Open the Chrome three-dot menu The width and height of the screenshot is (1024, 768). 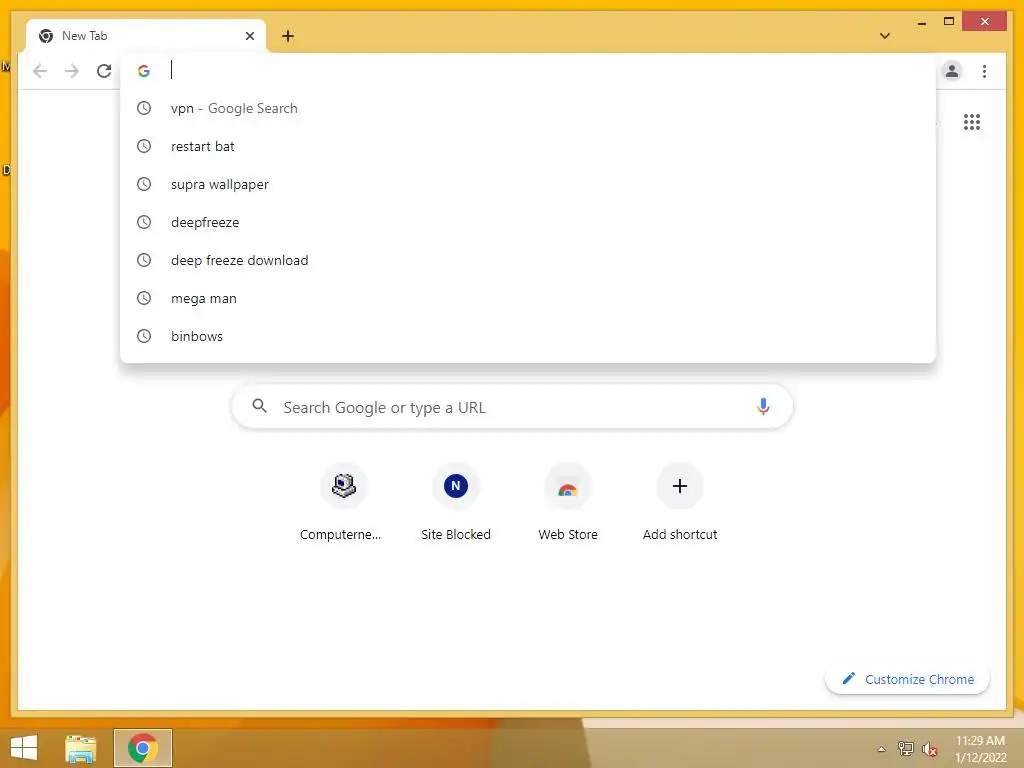point(984,71)
